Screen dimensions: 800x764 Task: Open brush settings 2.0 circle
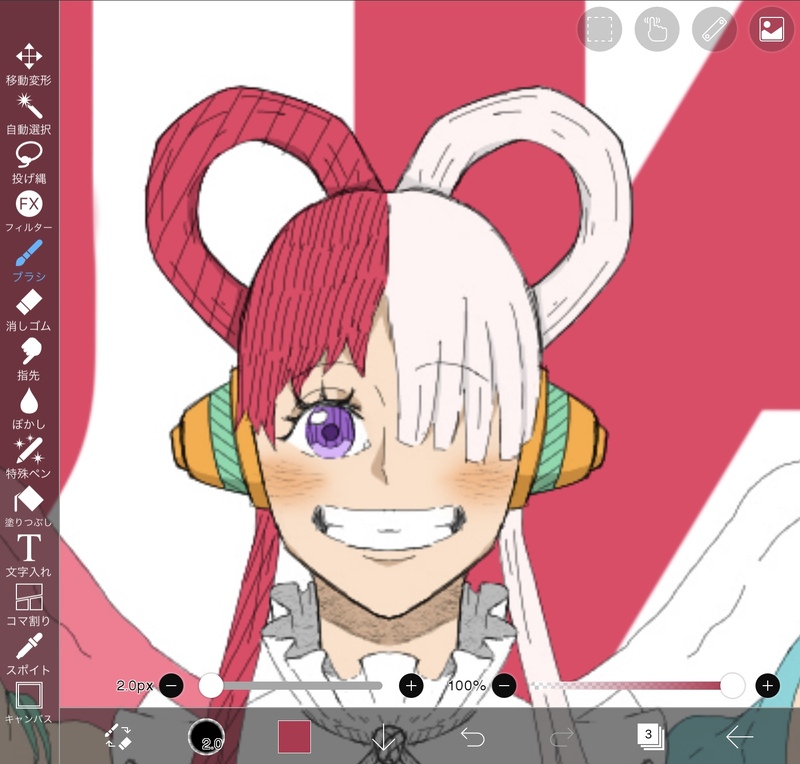[206, 736]
